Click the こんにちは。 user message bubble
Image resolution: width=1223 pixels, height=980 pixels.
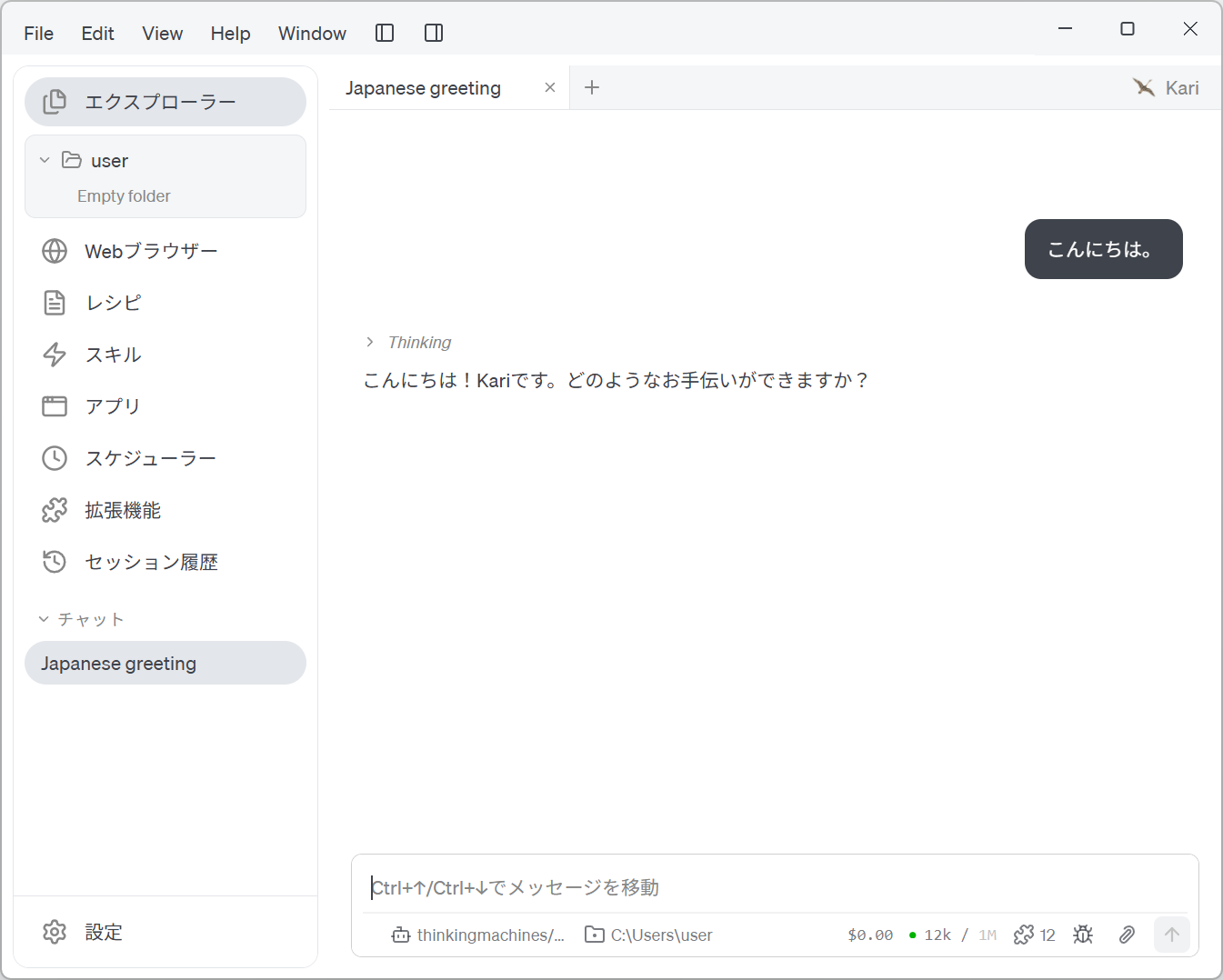click(x=1104, y=249)
